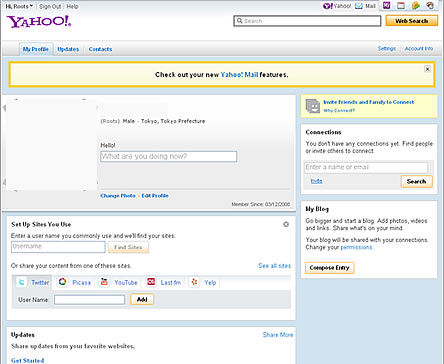
Task: Click the invite friends smiley icon
Action: (313, 106)
